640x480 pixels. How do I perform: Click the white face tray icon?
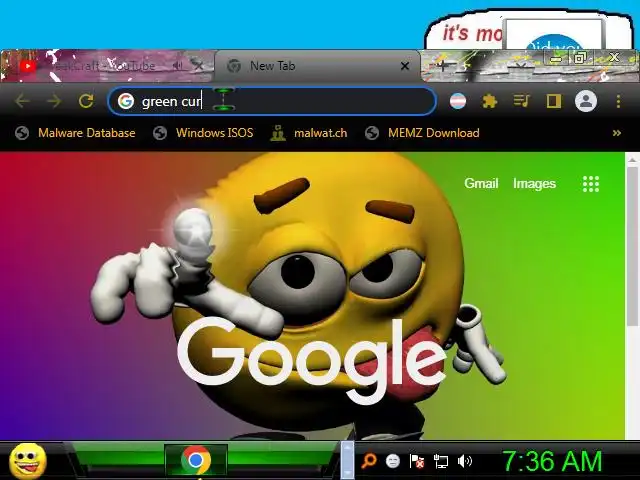393,461
